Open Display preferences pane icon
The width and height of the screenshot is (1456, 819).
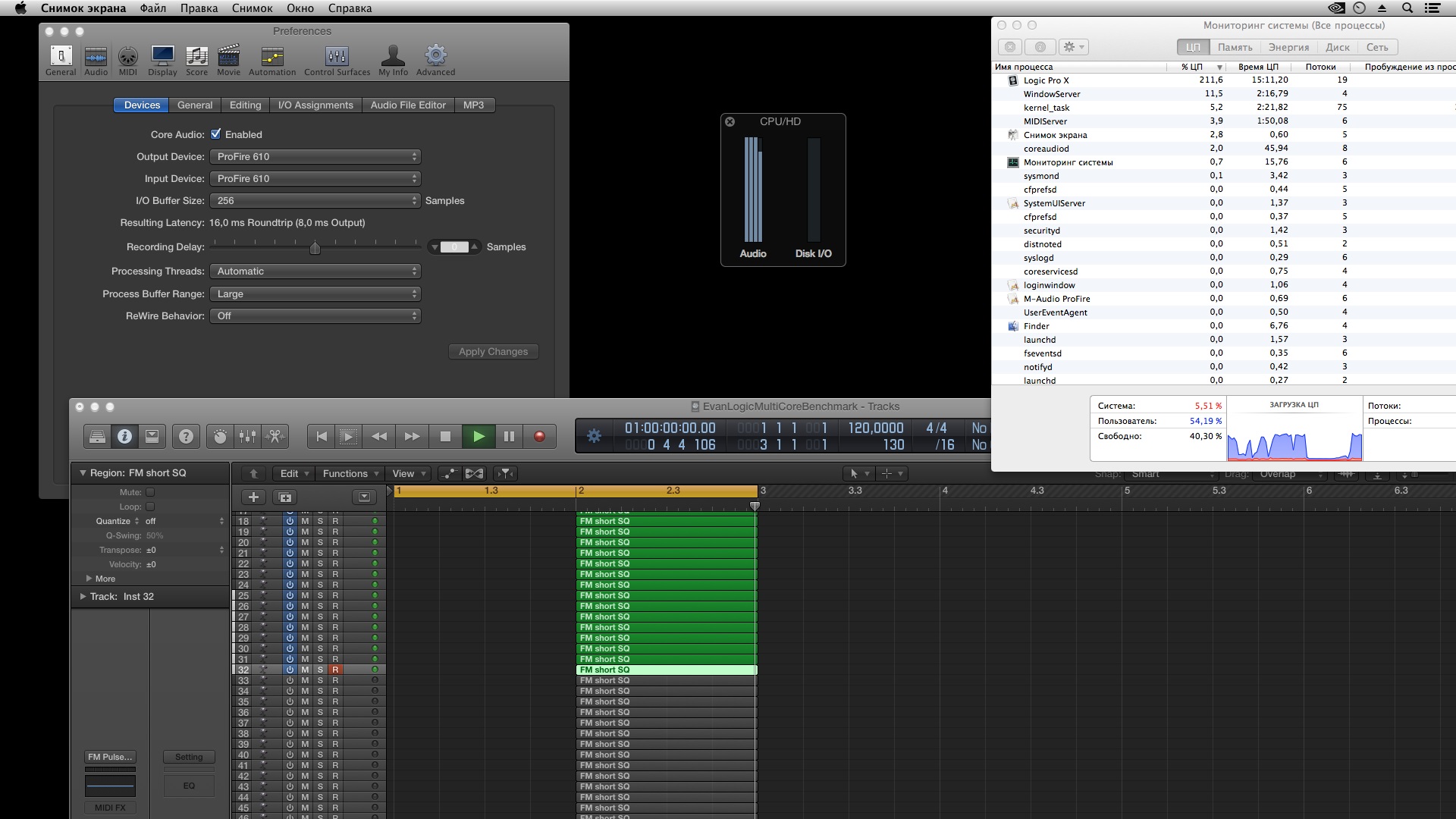[x=162, y=60]
